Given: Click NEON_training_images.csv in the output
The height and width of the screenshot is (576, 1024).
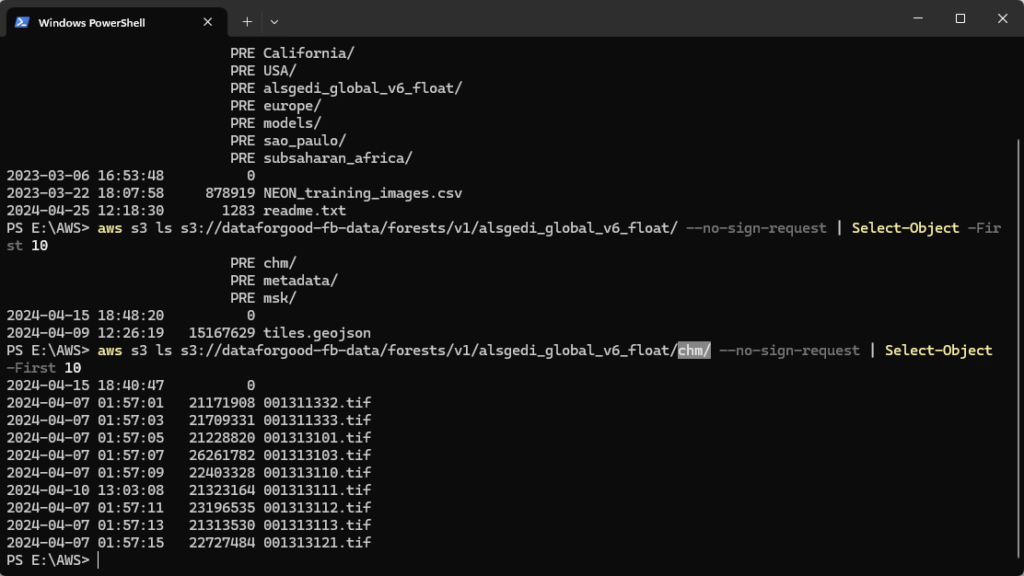Looking at the screenshot, I should point(362,193).
